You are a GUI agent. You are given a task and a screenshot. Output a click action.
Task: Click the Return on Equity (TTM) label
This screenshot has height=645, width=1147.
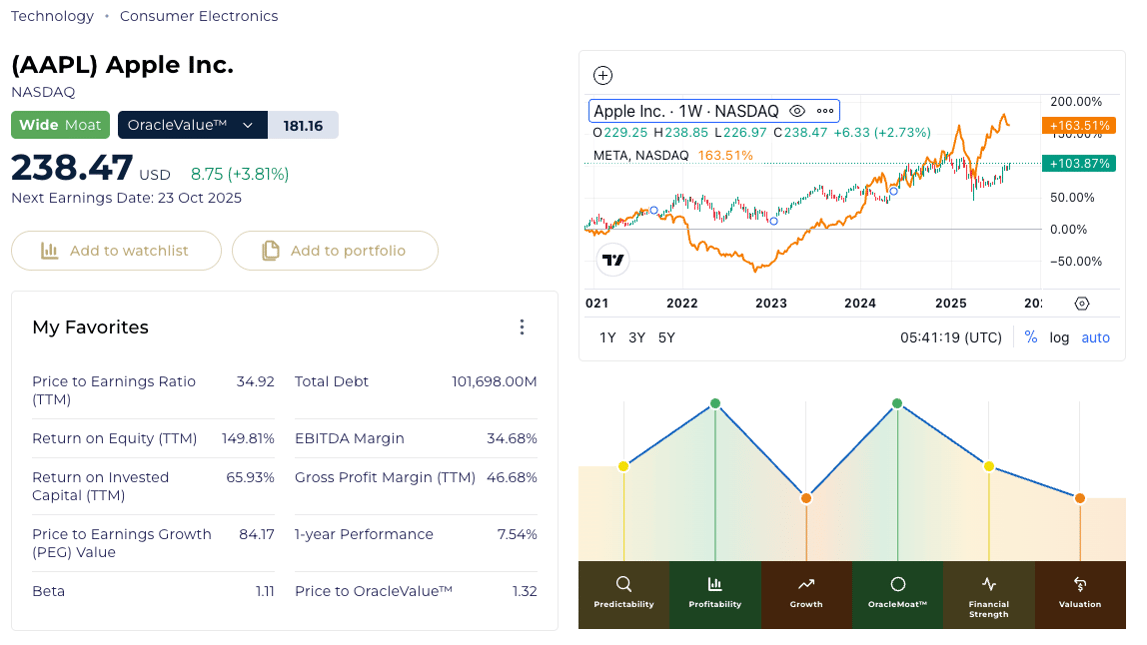[x=115, y=439]
